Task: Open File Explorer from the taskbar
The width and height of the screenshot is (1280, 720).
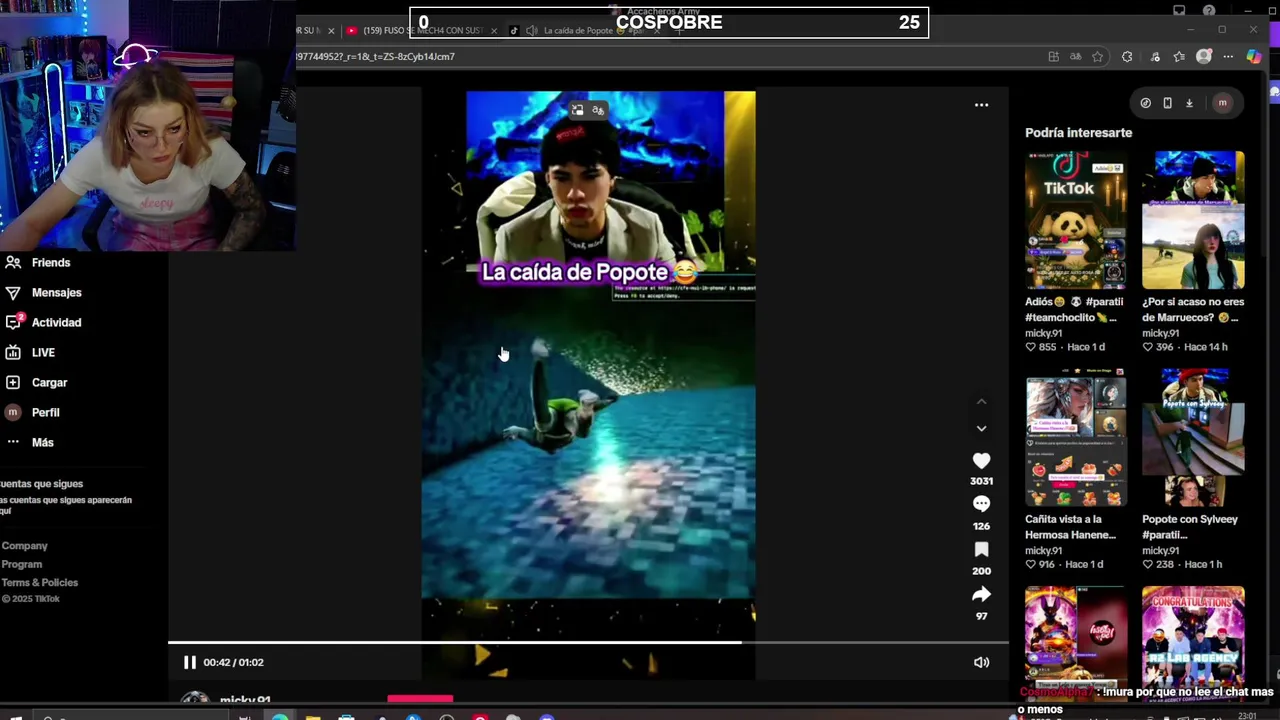Action: point(312,716)
